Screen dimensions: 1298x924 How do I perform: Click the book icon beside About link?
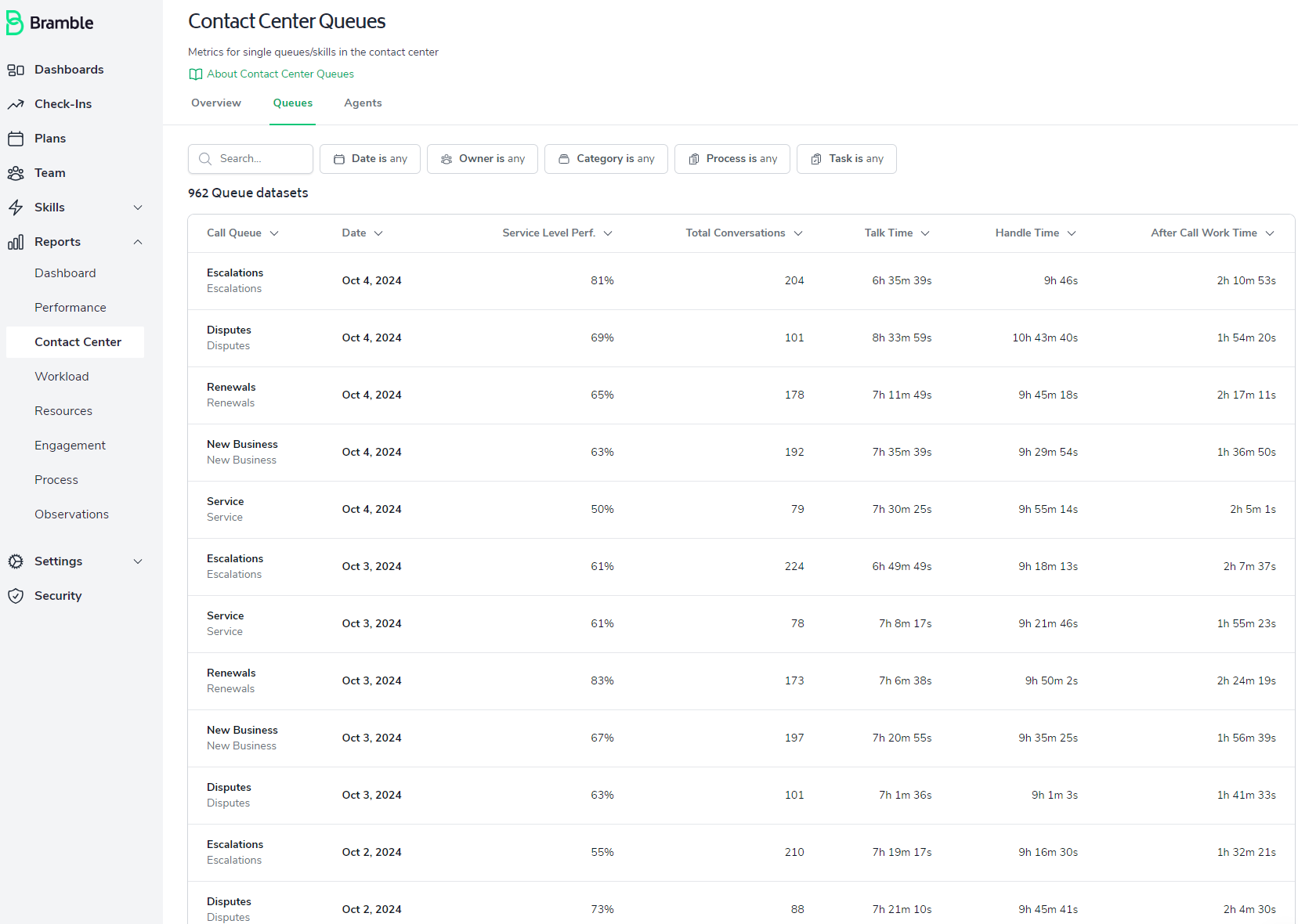pos(196,74)
